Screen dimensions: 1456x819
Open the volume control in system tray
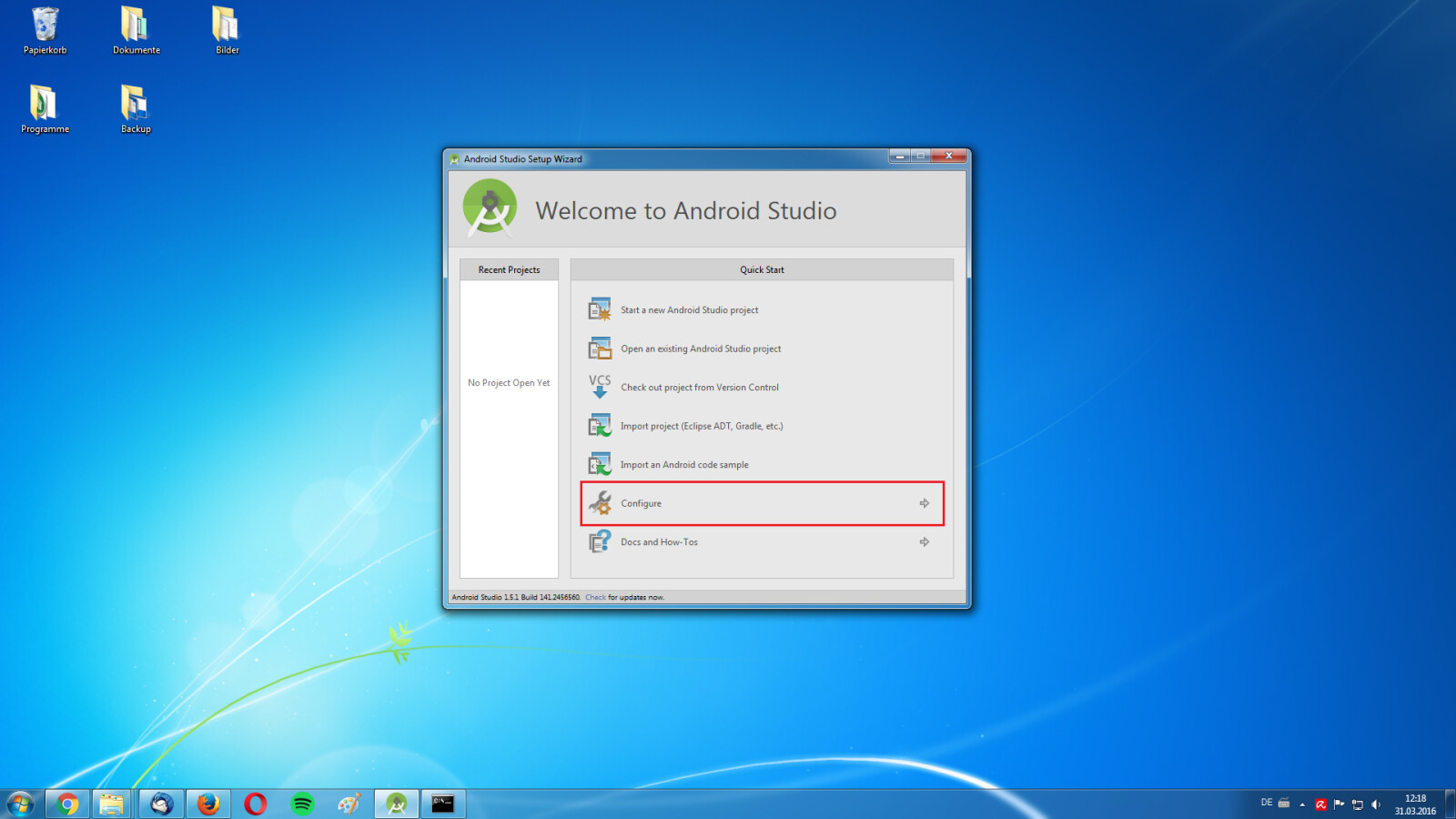[1376, 804]
